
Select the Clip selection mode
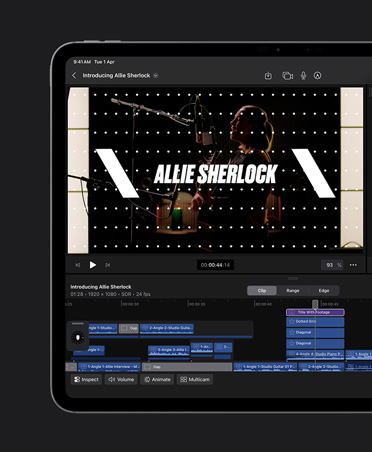[x=262, y=291]
